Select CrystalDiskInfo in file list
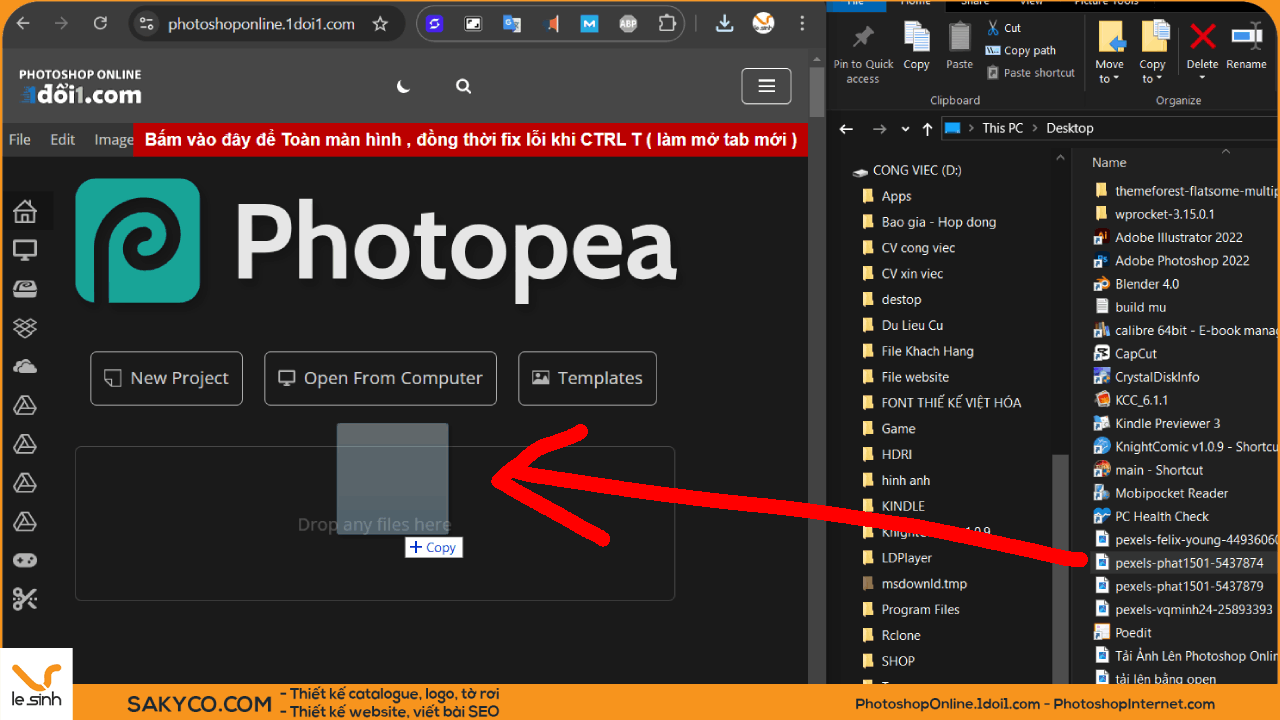The image size is (1280, 720). [1157, 377]
